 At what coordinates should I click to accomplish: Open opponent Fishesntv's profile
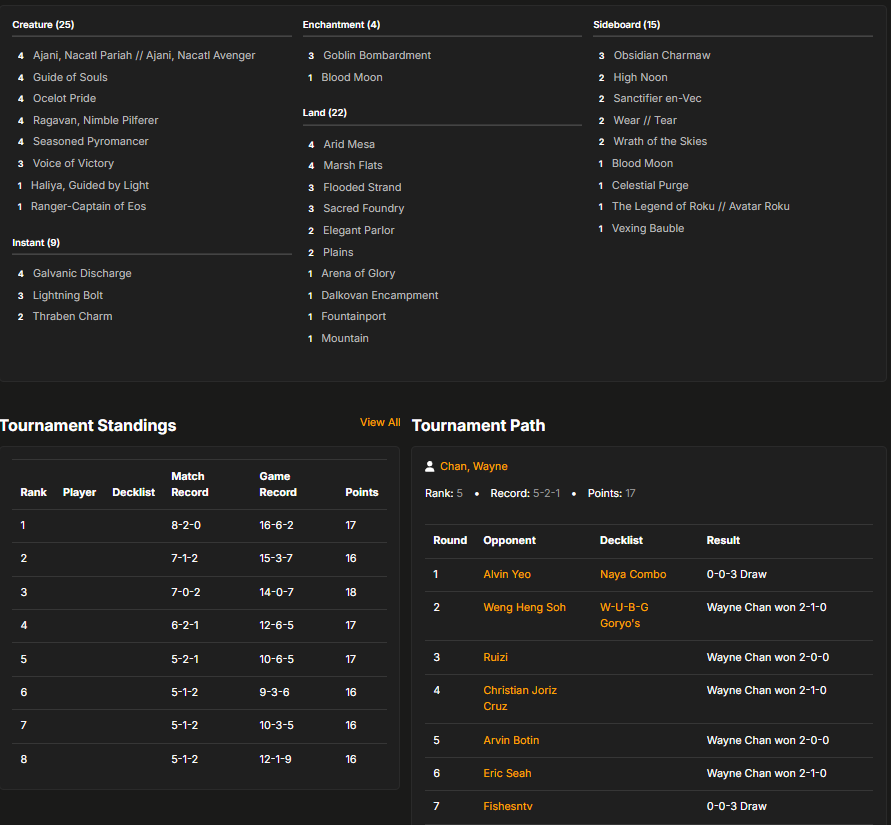click(508, 806)
